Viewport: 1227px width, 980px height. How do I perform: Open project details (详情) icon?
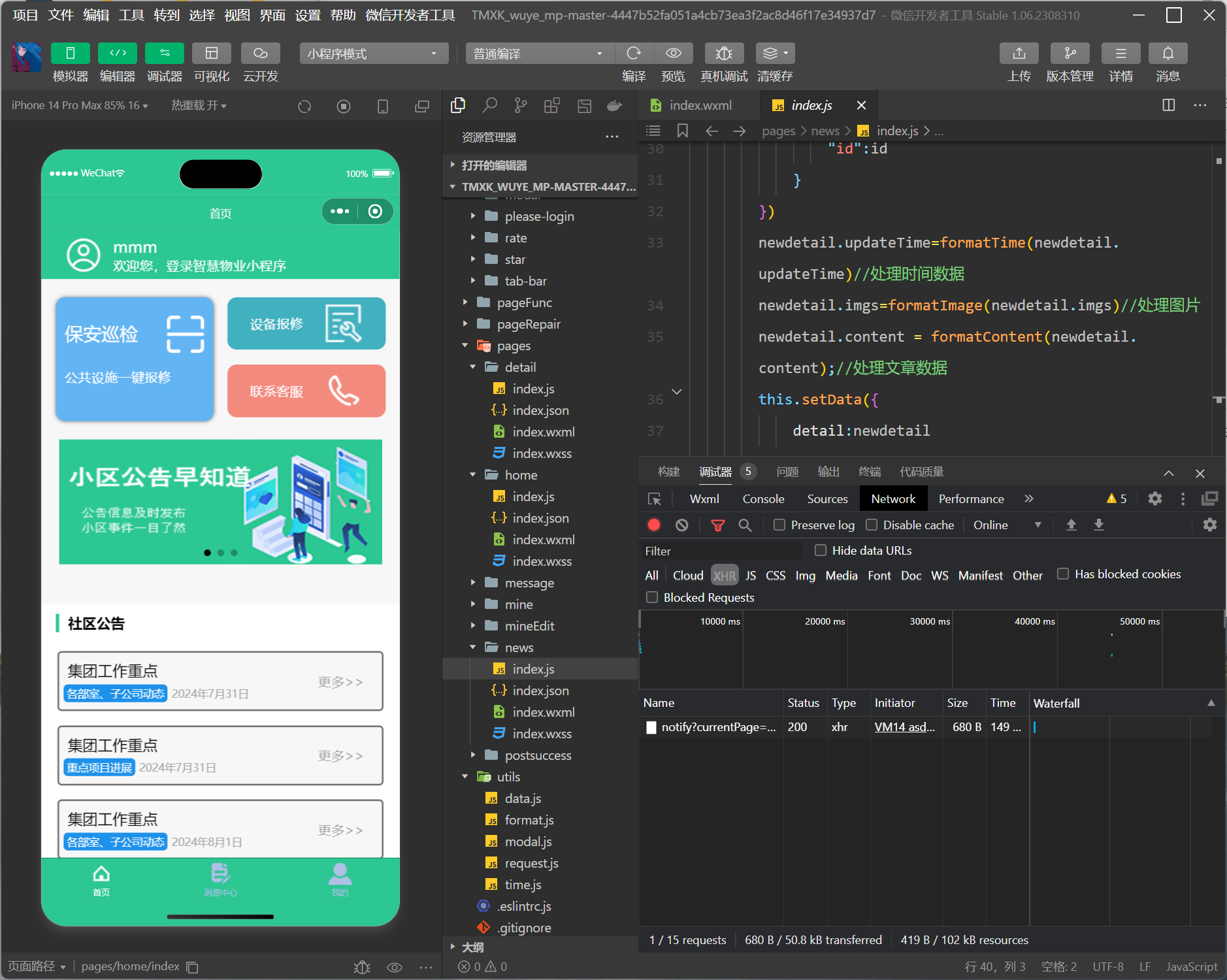1121,53
